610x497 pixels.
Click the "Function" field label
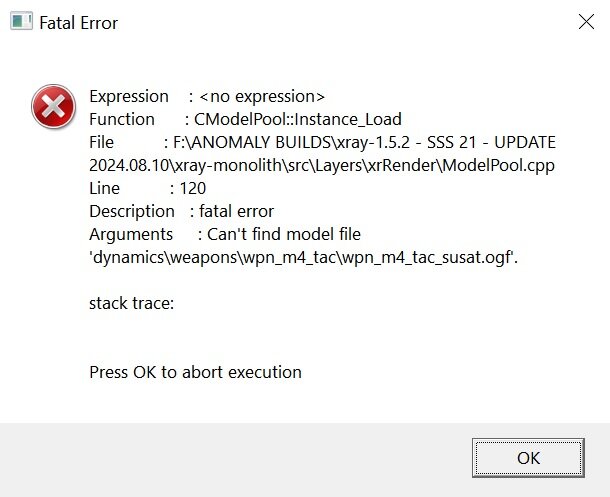[122, 119]
